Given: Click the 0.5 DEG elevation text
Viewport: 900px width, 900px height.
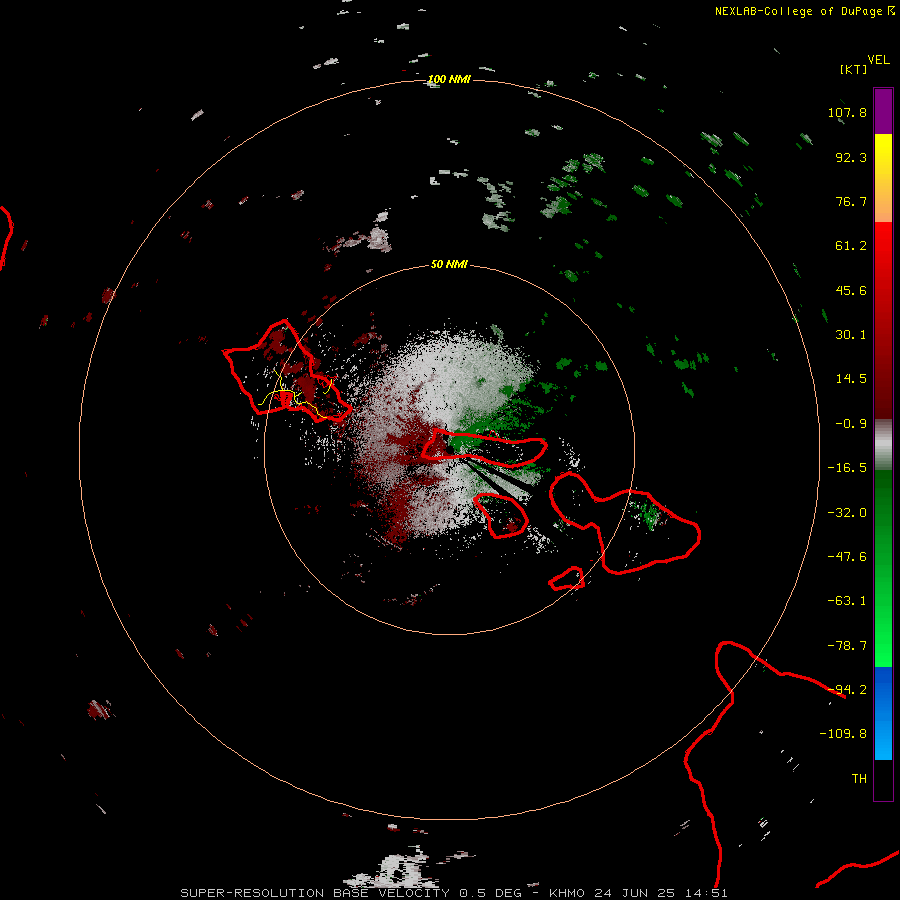Looking at the screenshot, I should point(490,893).
